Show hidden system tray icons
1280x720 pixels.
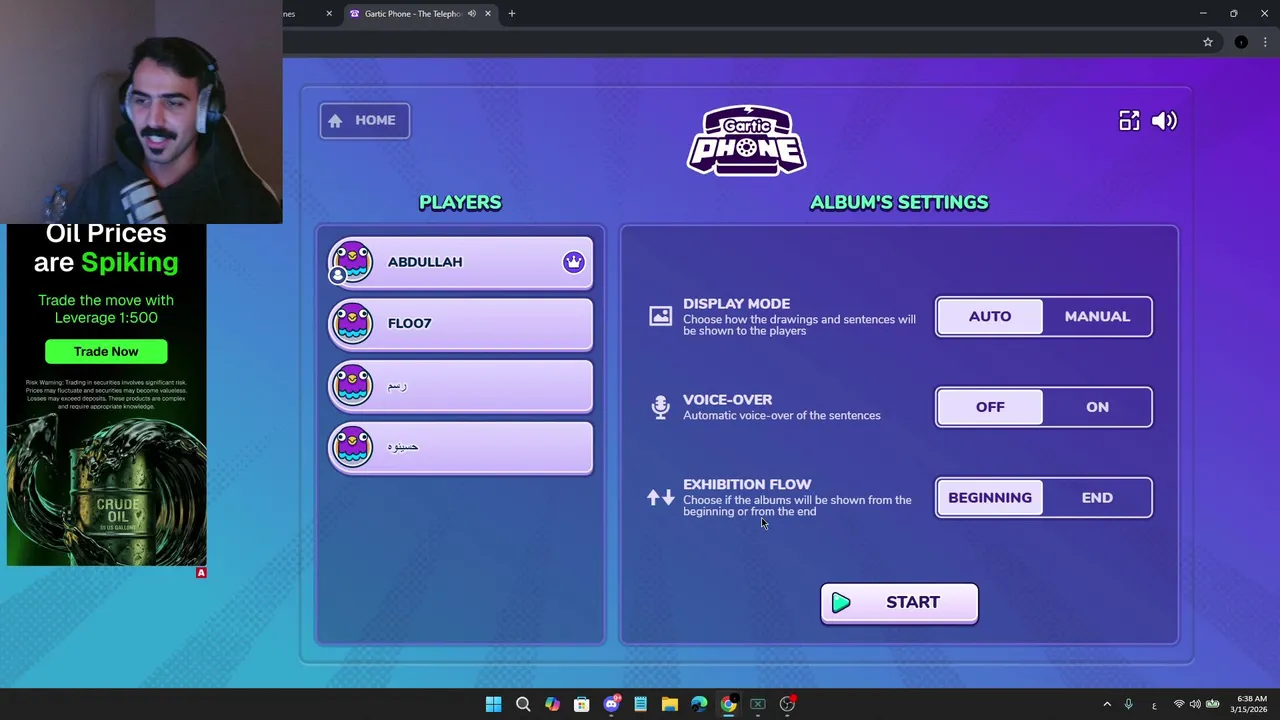(x=1107, y=705)
